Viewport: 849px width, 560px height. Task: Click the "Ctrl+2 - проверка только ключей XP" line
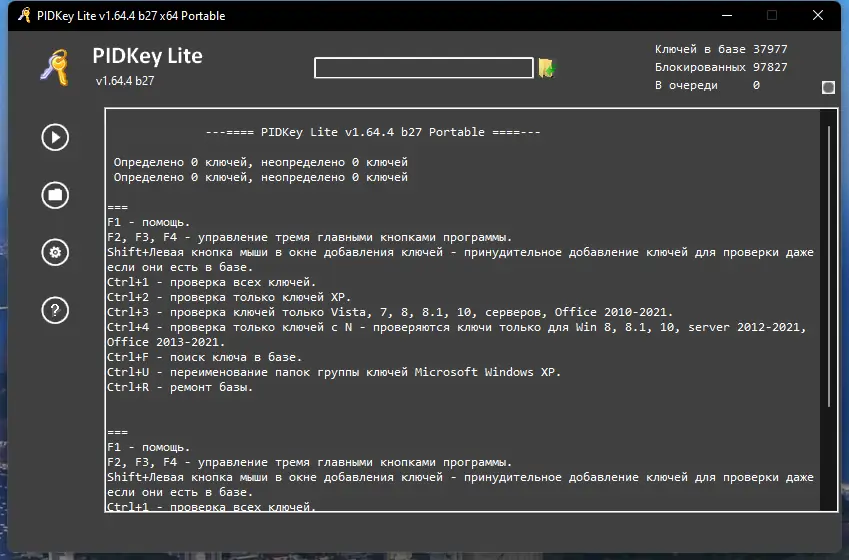[228, 297]
